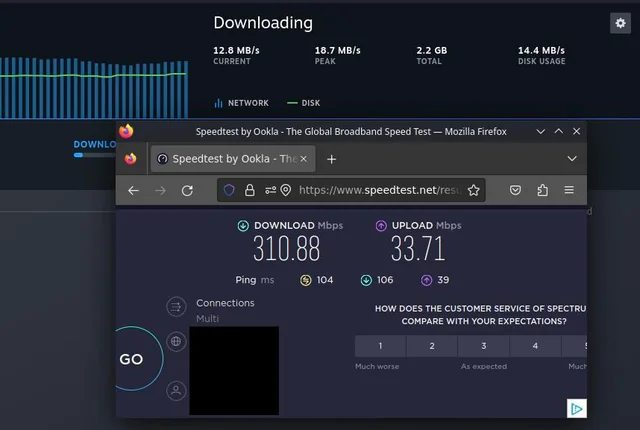640x430 pixels.
Task: Click the Connections mode icon
Action: [x=176, y=306]
